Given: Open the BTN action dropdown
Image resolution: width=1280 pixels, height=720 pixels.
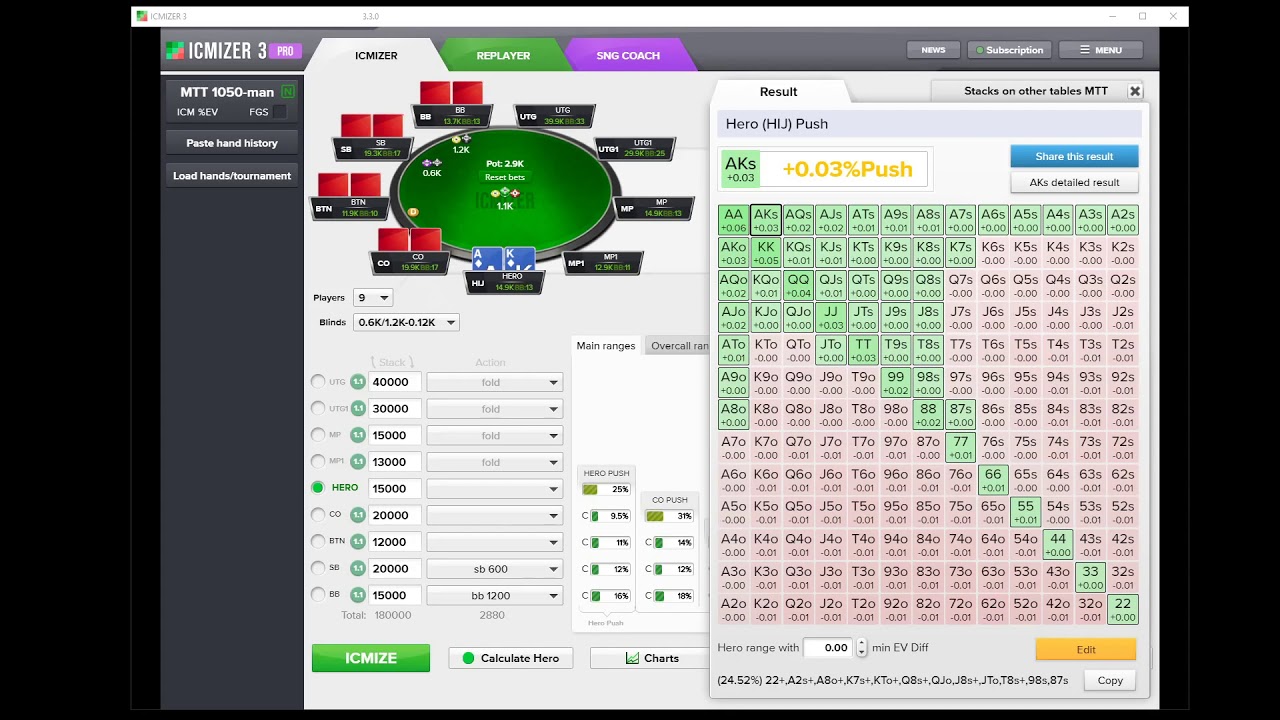Looking at the screenshot, I should (494, 542).
